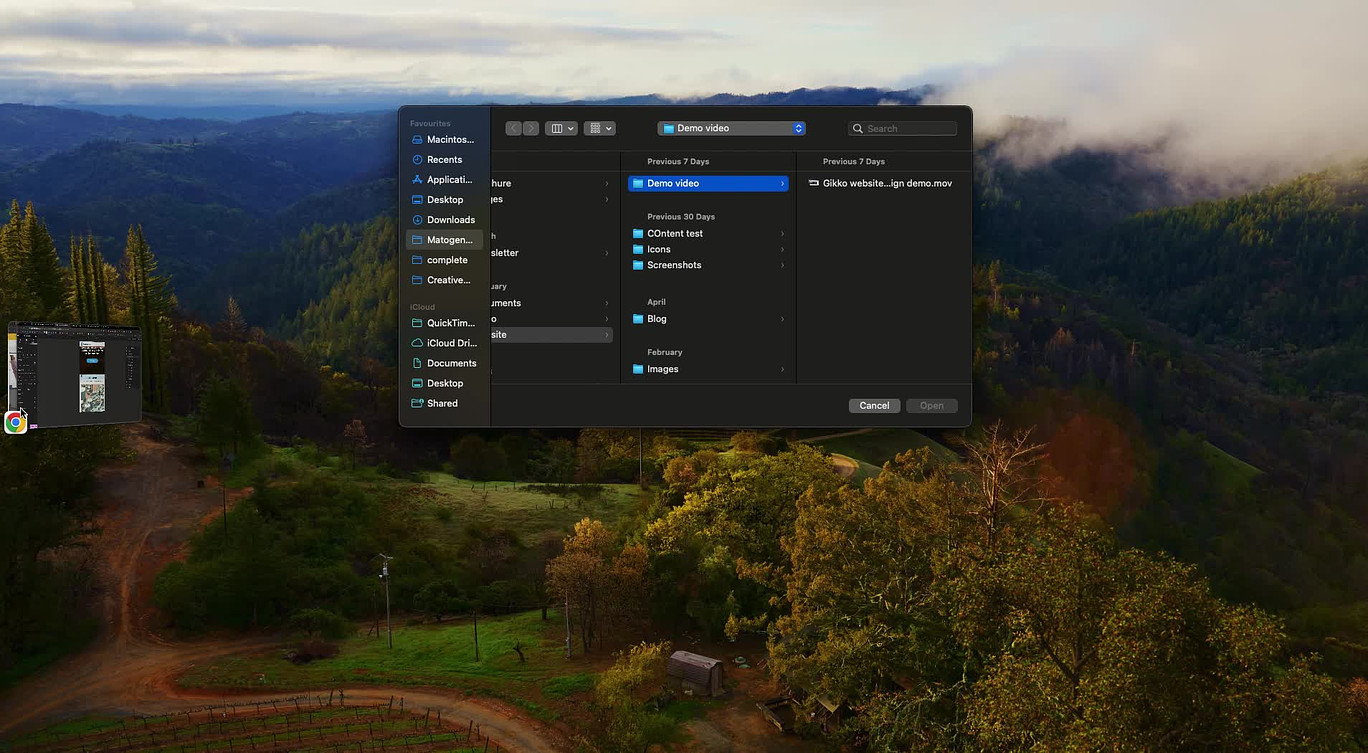The width and height of the screenshot is (1368, 753).
Task: Open the Demo video location pop-up
Action: tap(732, 128)
